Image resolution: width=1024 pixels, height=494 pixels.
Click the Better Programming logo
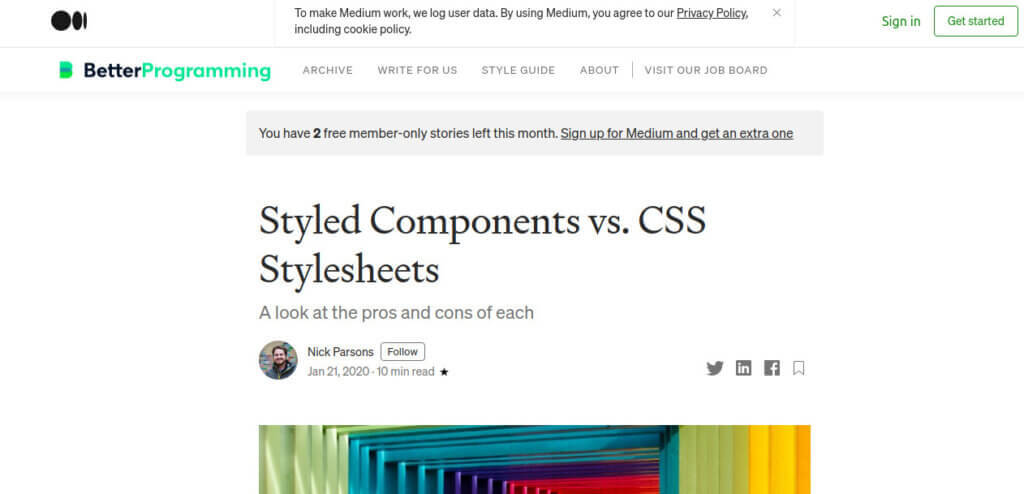[x=165, y=70]
